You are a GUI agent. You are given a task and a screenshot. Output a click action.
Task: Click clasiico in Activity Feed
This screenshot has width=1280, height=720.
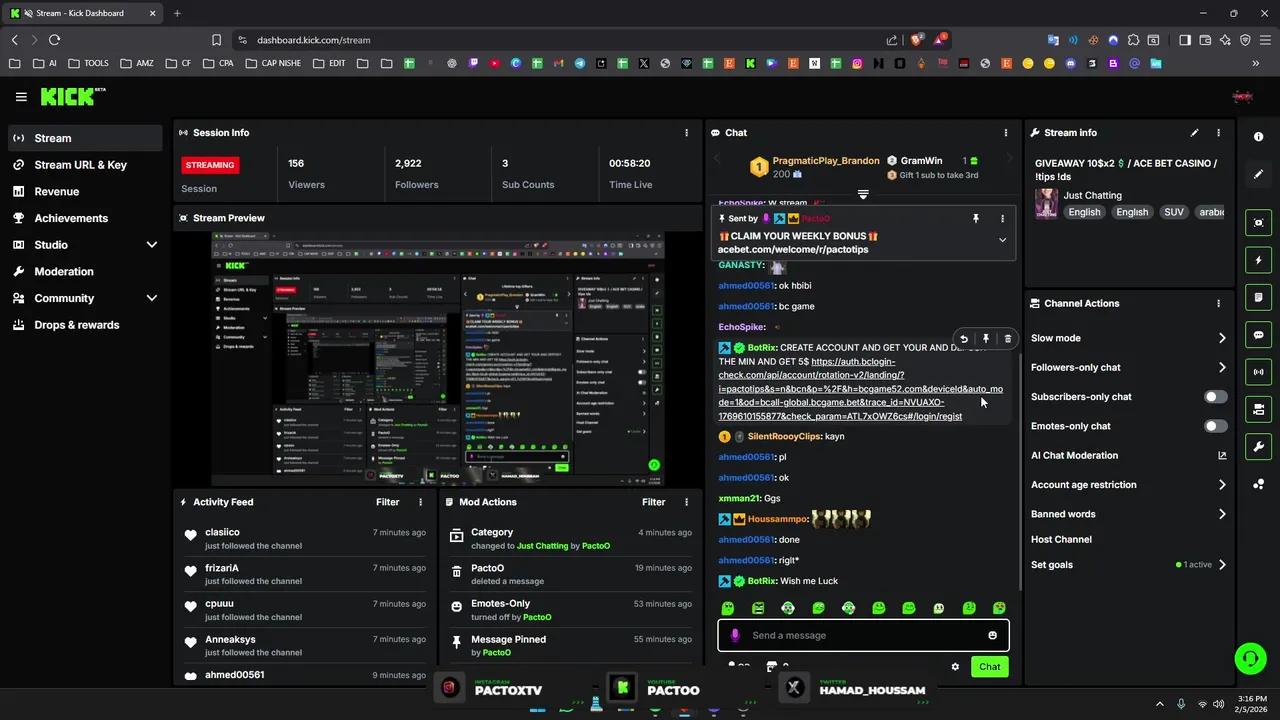[222, 532]
